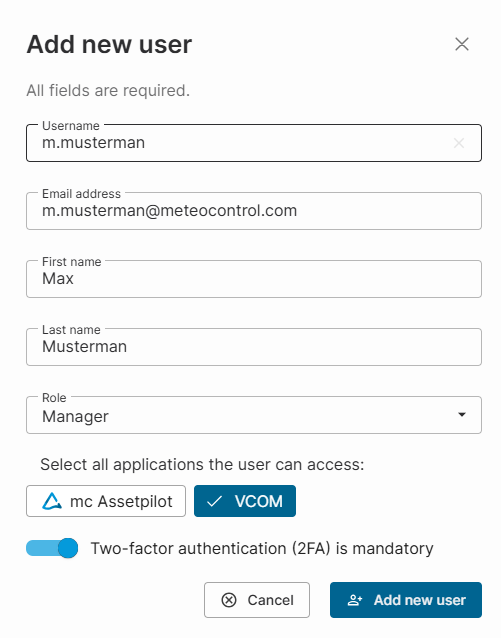
Task: Click the checkmark icon on the VCOM chip
Action: 214,501
